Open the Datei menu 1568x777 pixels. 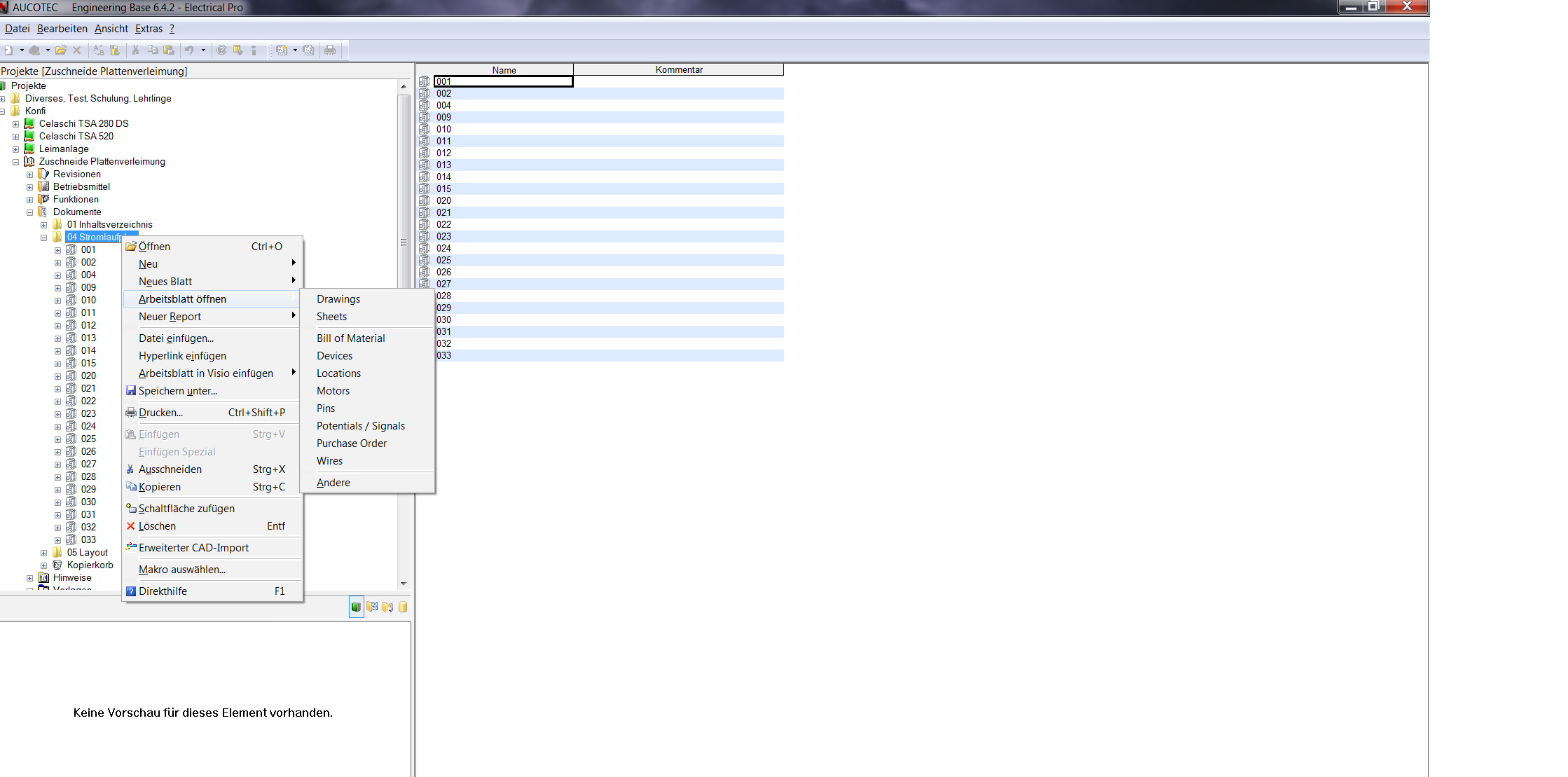pos(18,29)
